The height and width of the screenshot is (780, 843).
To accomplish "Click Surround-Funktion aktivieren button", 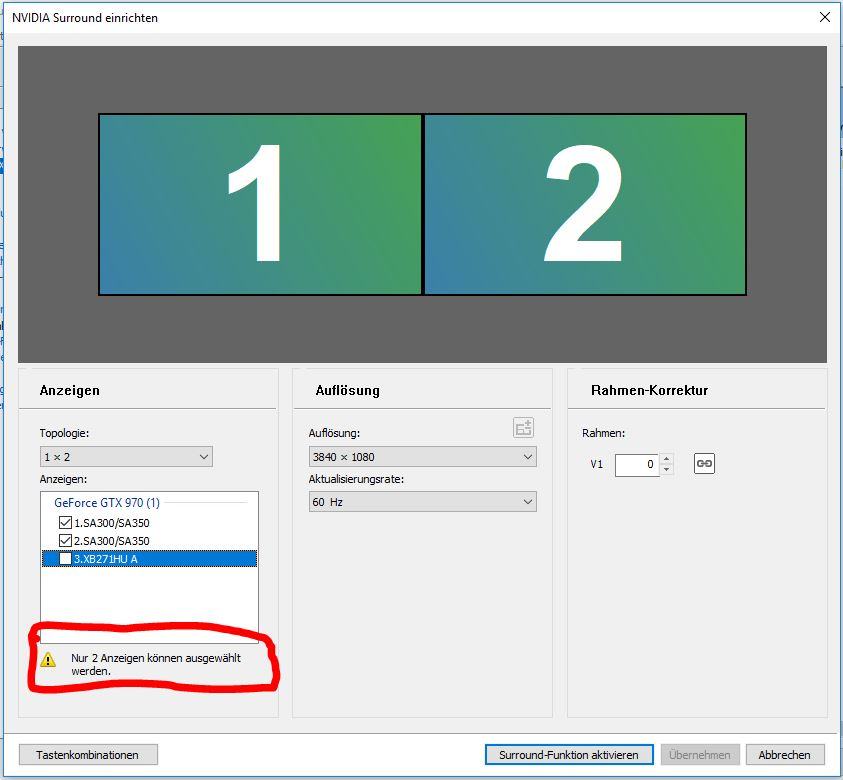I will pyautogui.click(x=569, y=755).
